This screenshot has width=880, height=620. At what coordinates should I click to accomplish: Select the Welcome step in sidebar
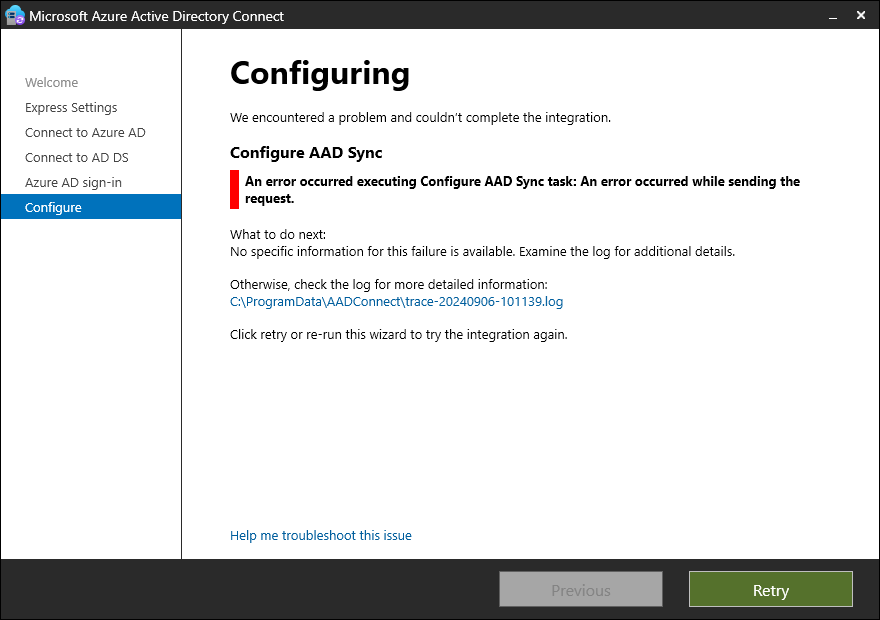(51, 83)
